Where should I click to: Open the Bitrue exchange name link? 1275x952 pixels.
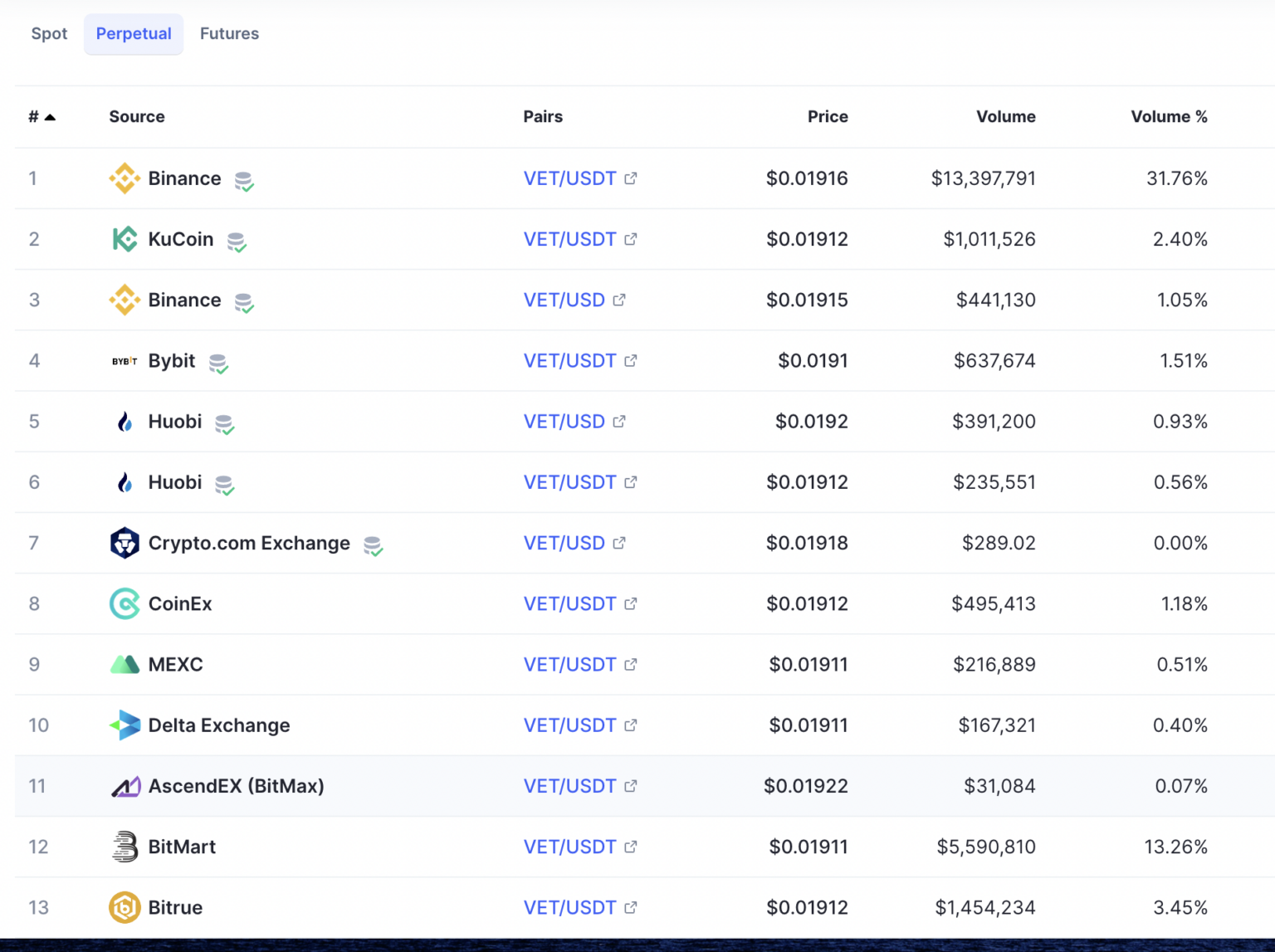coord(175,907)
